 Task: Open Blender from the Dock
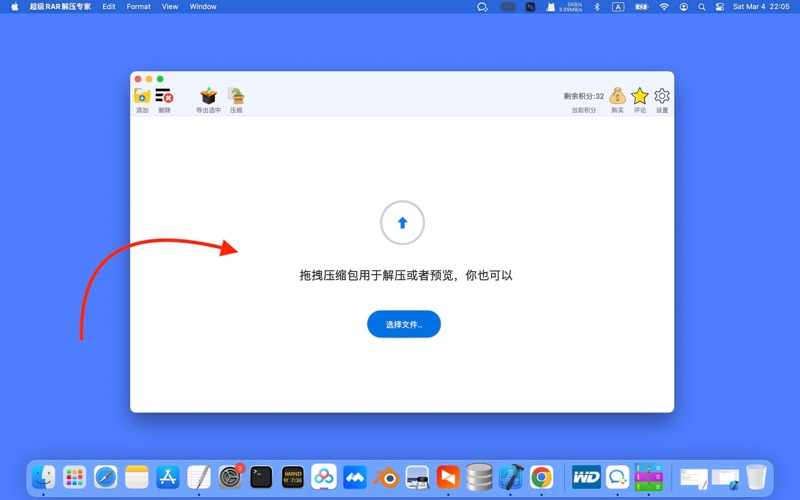click(x=386, y=477)
